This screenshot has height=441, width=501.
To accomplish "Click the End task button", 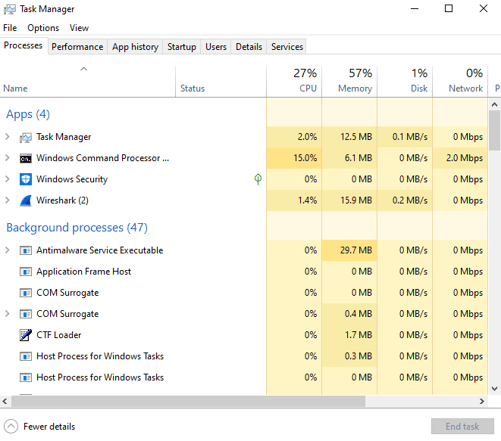I will pyautogui.click(x=462, y=426).
